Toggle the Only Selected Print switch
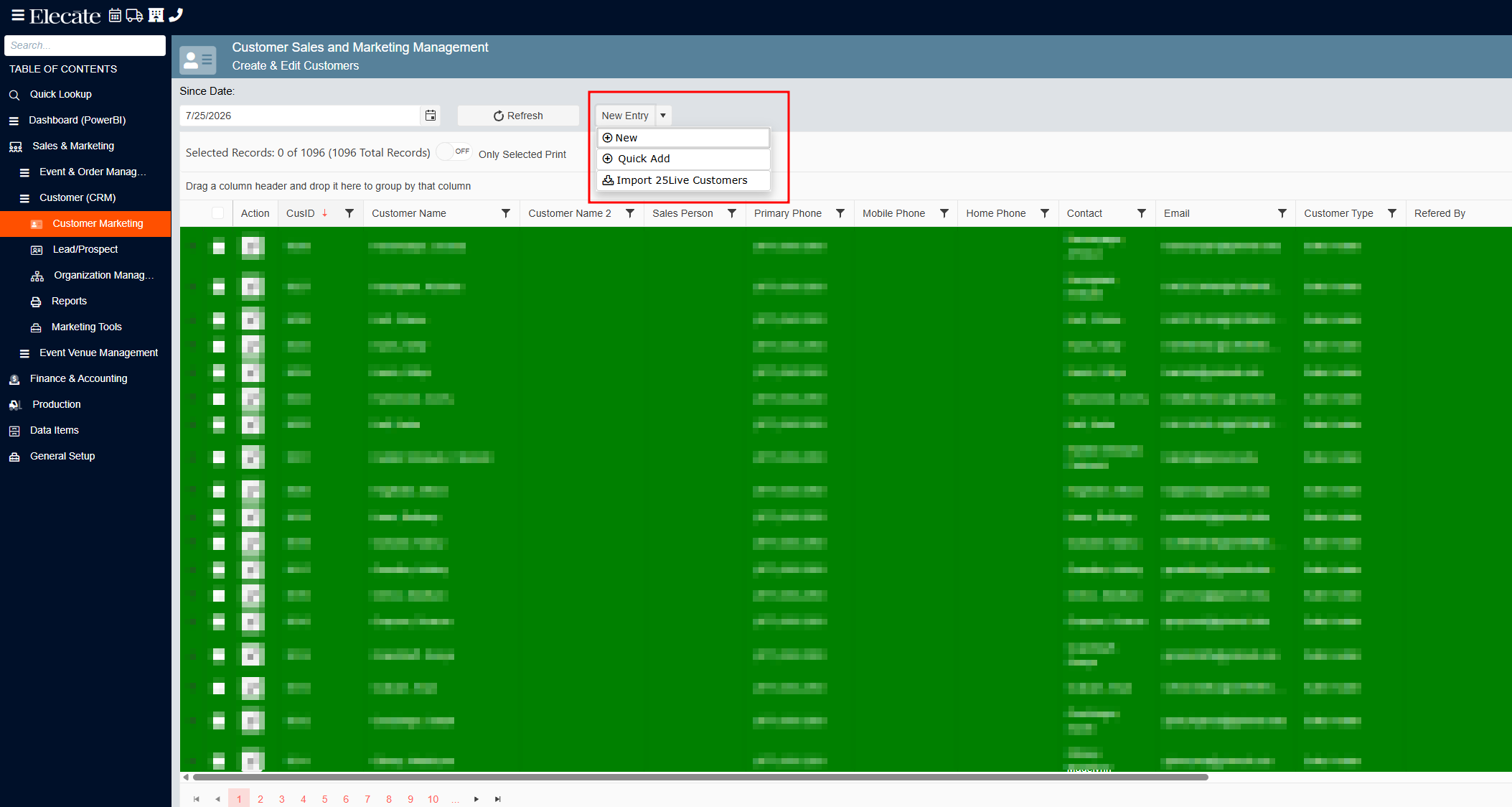Viewport: 1512px width, 807px height. tap(455, 152)
